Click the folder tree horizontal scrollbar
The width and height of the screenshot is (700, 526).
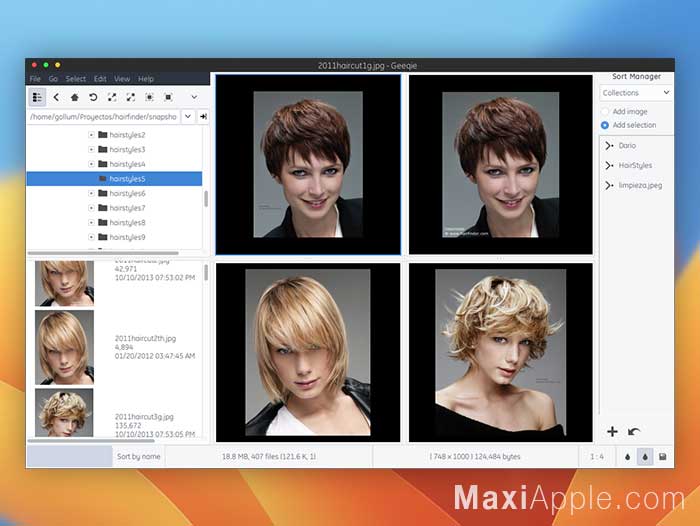coord(103,253)
